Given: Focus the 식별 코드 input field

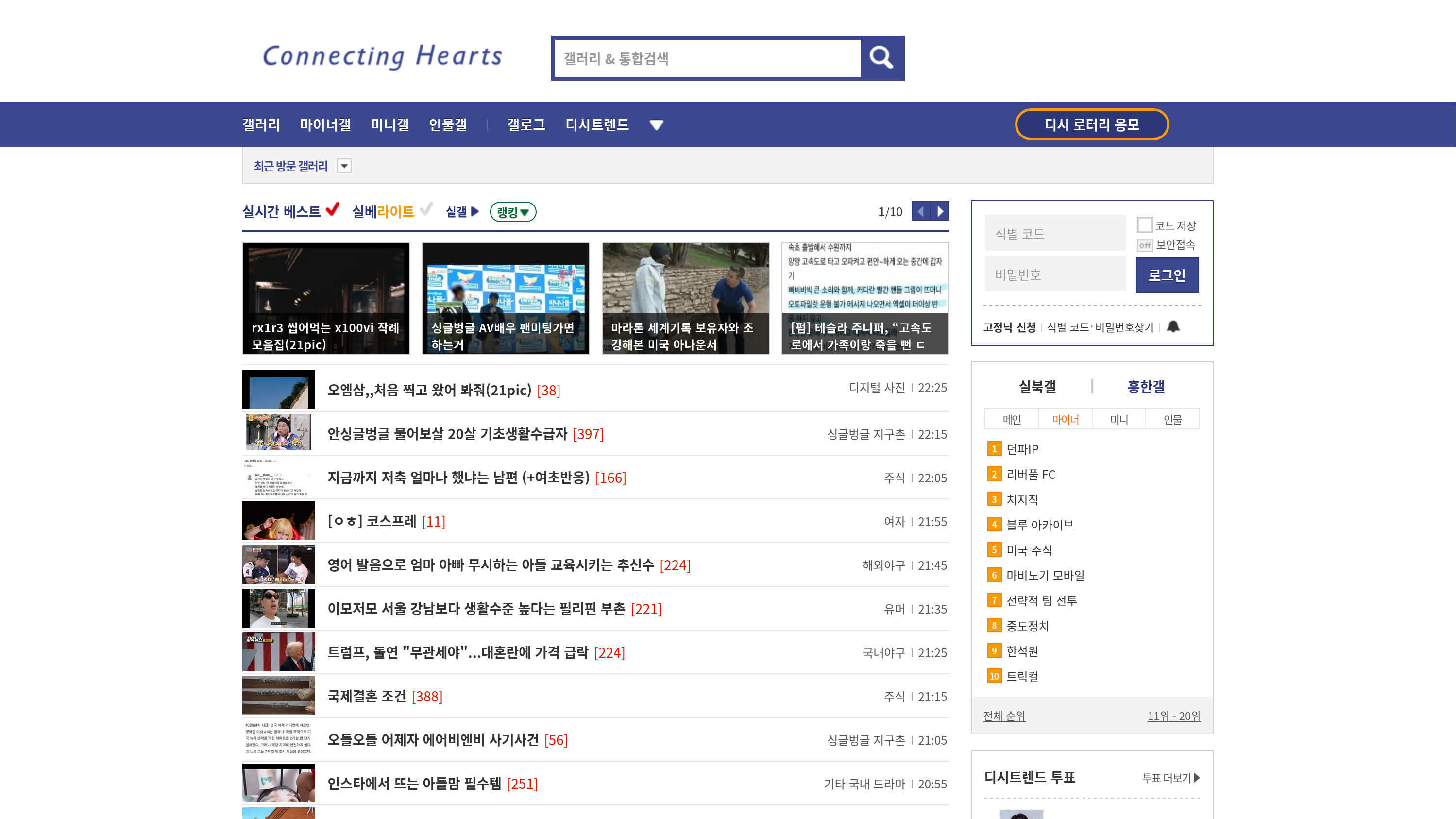Looking at the screenshot, I should (x=1056, y=233).
